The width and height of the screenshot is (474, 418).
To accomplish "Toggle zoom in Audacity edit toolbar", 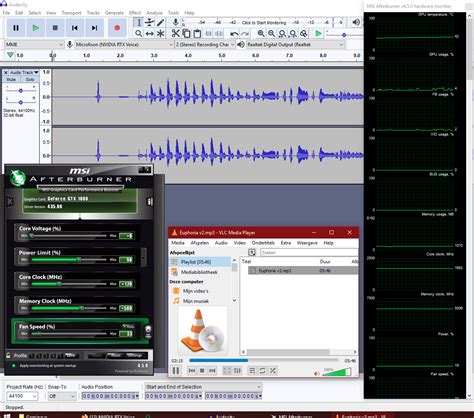I will [x=304, y=33].
